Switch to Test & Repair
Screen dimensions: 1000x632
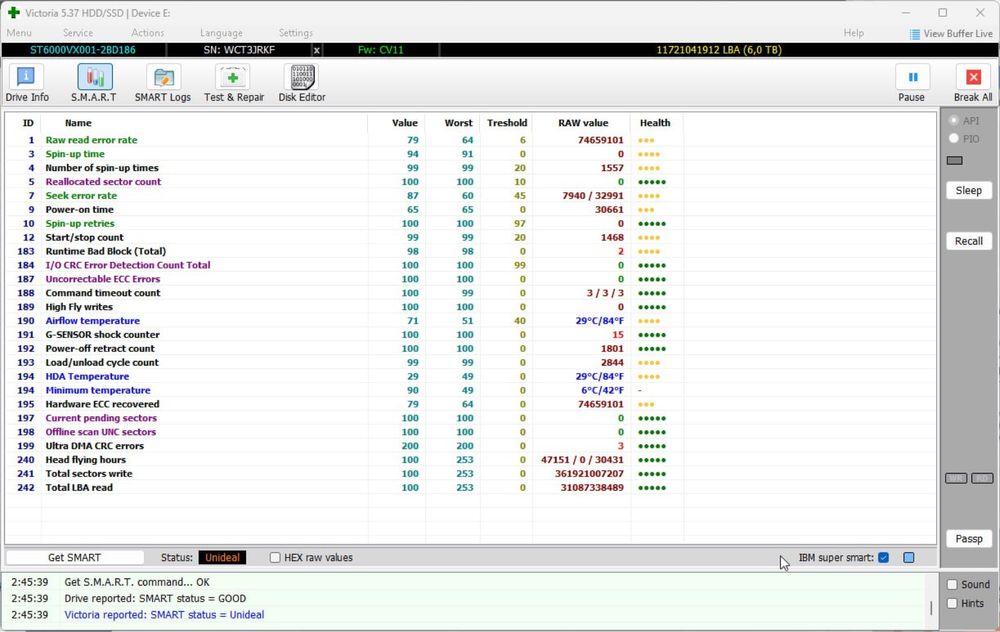click(234, 82)
